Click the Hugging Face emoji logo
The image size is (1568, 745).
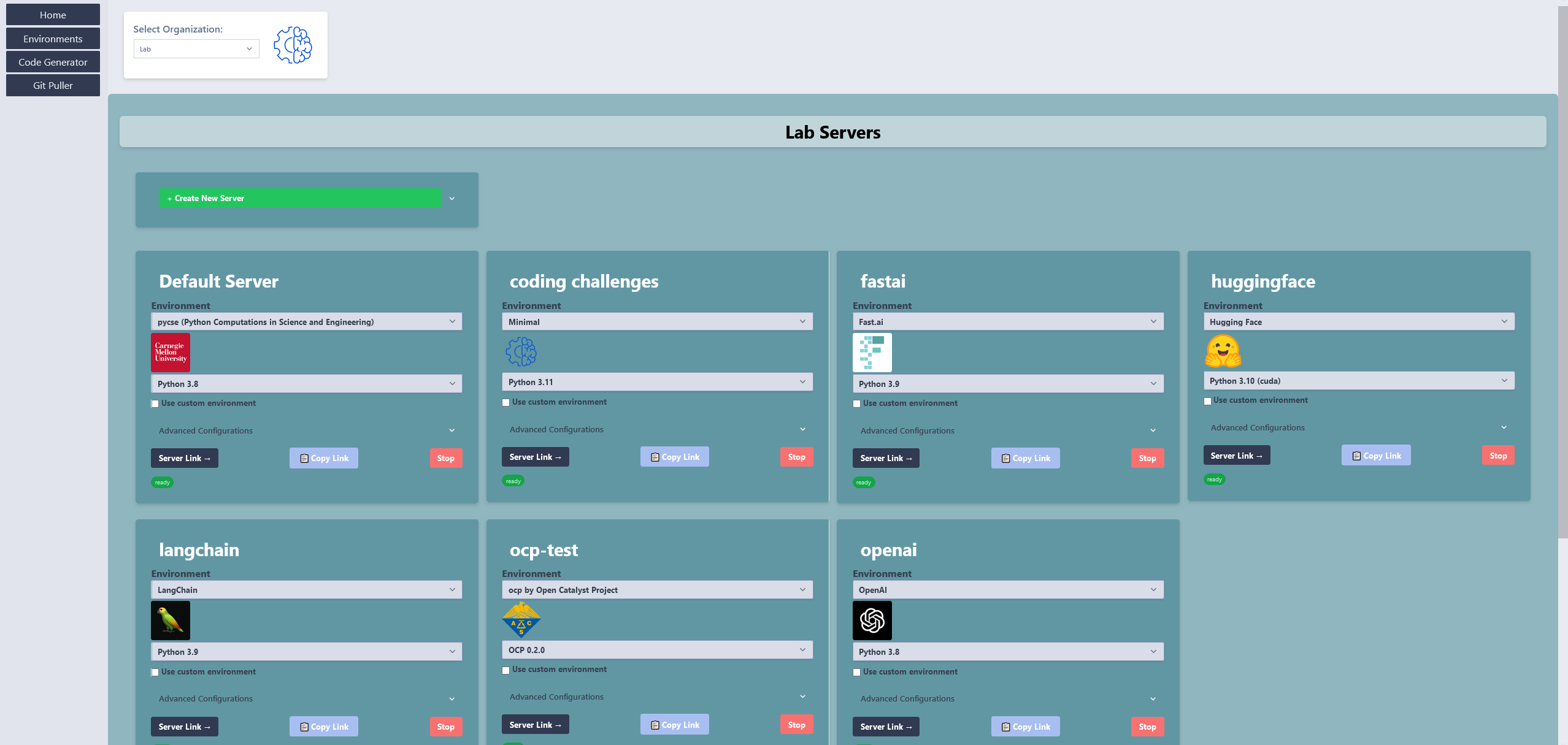point(1223,351)
